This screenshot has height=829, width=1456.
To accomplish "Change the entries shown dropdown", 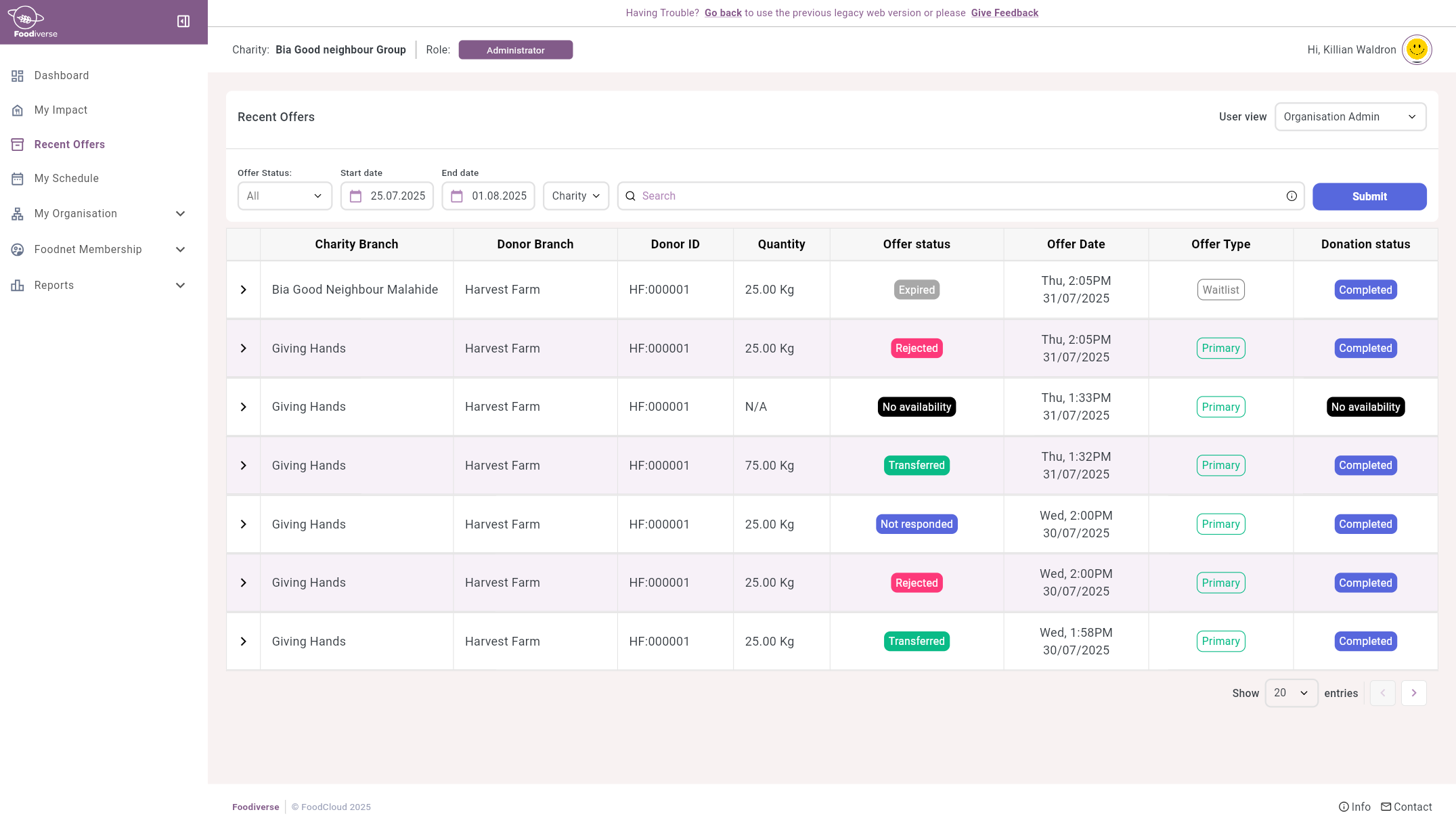I will [x=1290, y=693].
